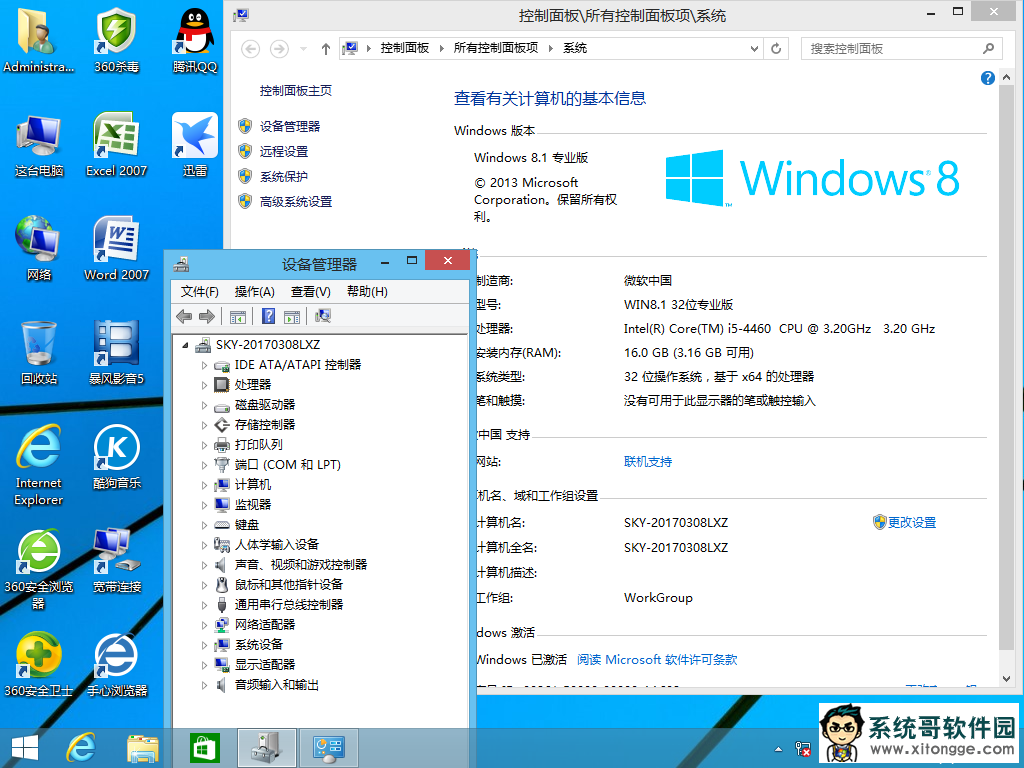1024x768 pixels.
Task: Open 远程设置 link in sidebar
Action: coord(283,152)
